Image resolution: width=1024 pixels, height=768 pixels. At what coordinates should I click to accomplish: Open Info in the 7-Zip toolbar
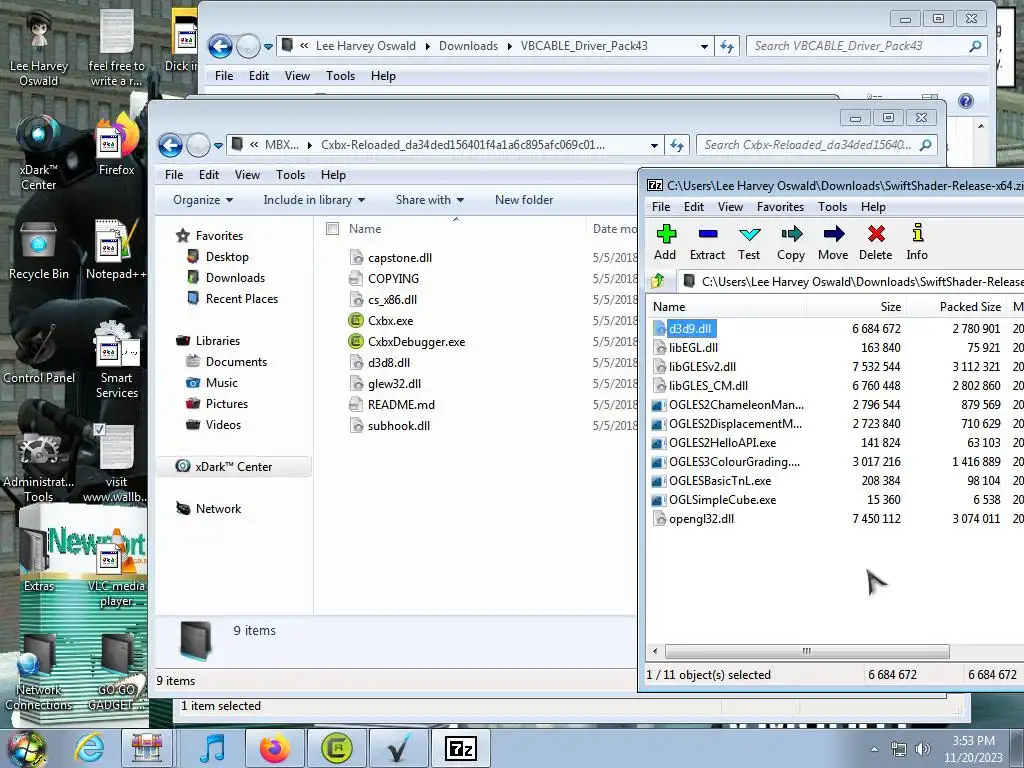(917, 242)
